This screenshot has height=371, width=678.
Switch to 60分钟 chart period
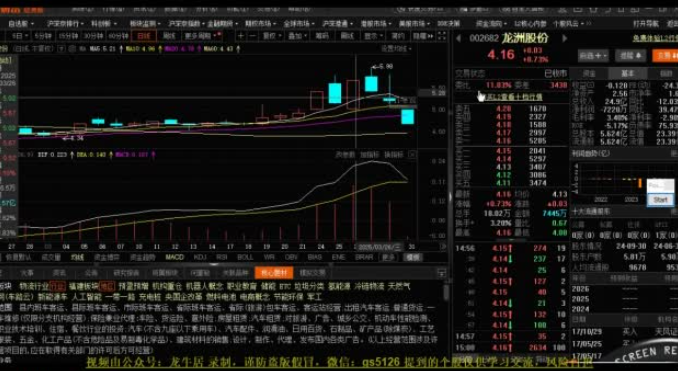point(118,36)
